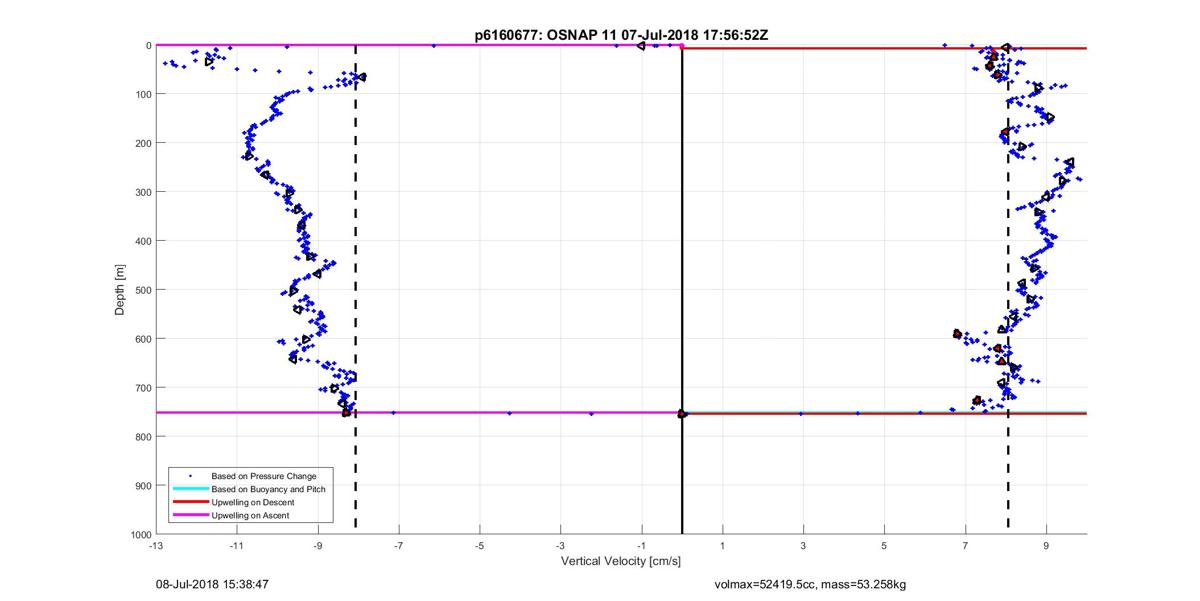
Task: Click the depth tick label 300
Action: 142,192
